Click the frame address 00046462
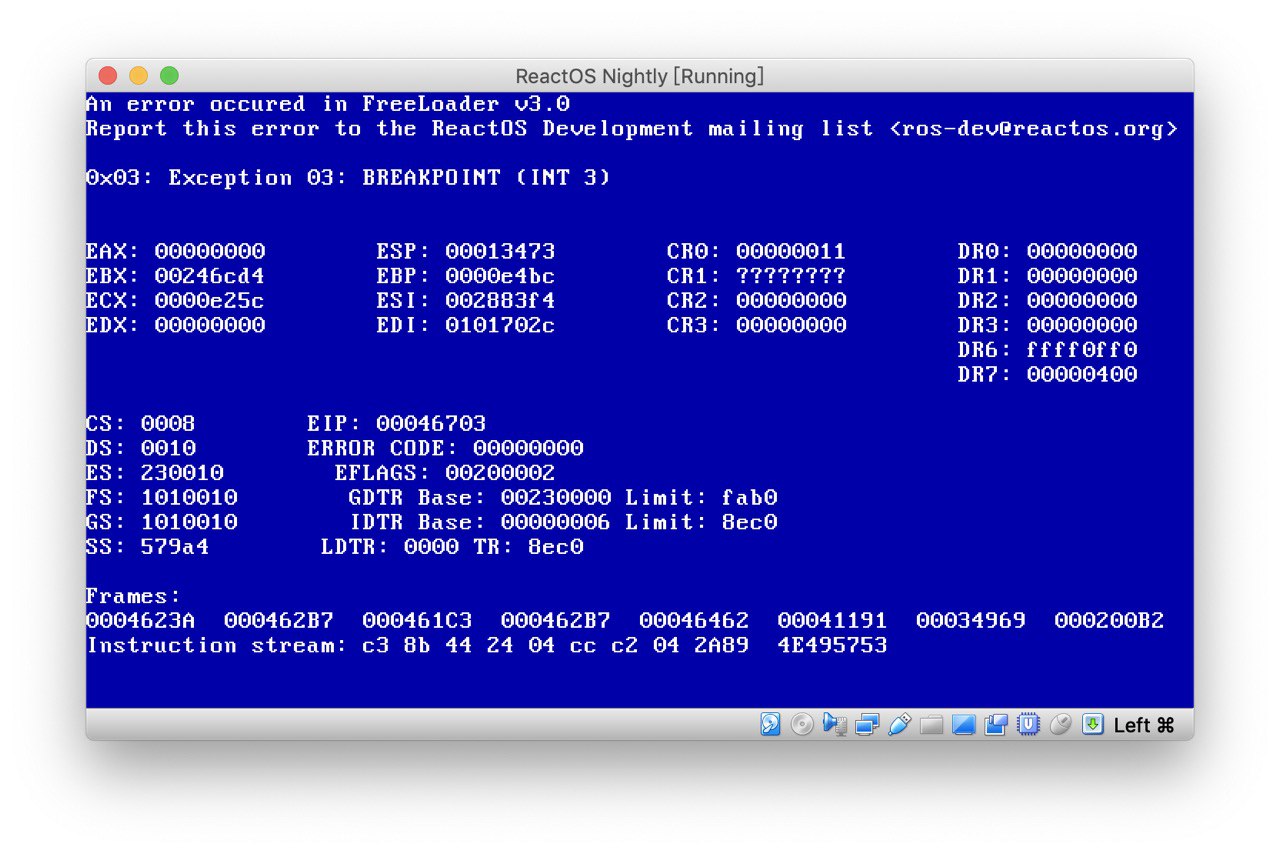The image size is (1280, 854). (x=694, y=620)
